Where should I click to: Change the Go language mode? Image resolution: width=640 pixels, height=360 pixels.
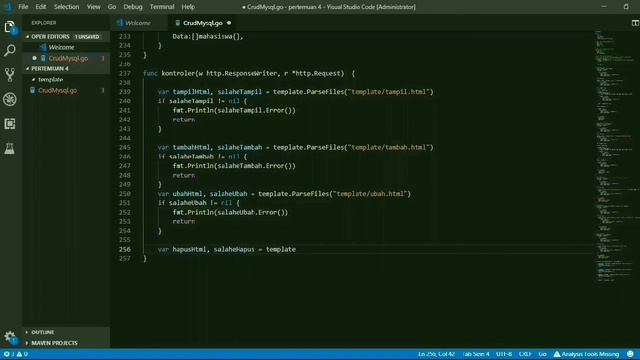coord(542,354)
